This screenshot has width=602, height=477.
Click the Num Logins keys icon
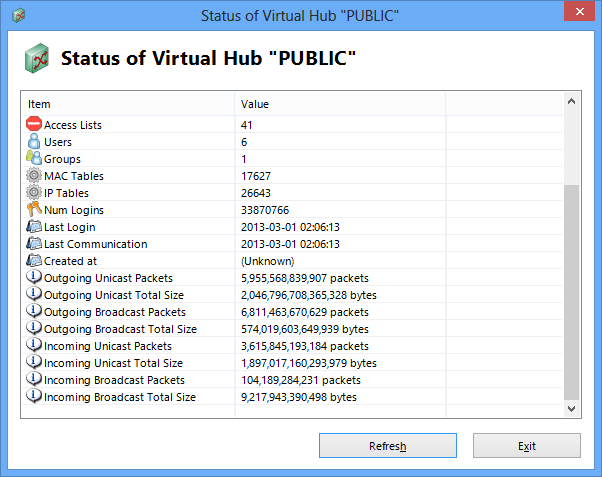[x=34, y=209]
